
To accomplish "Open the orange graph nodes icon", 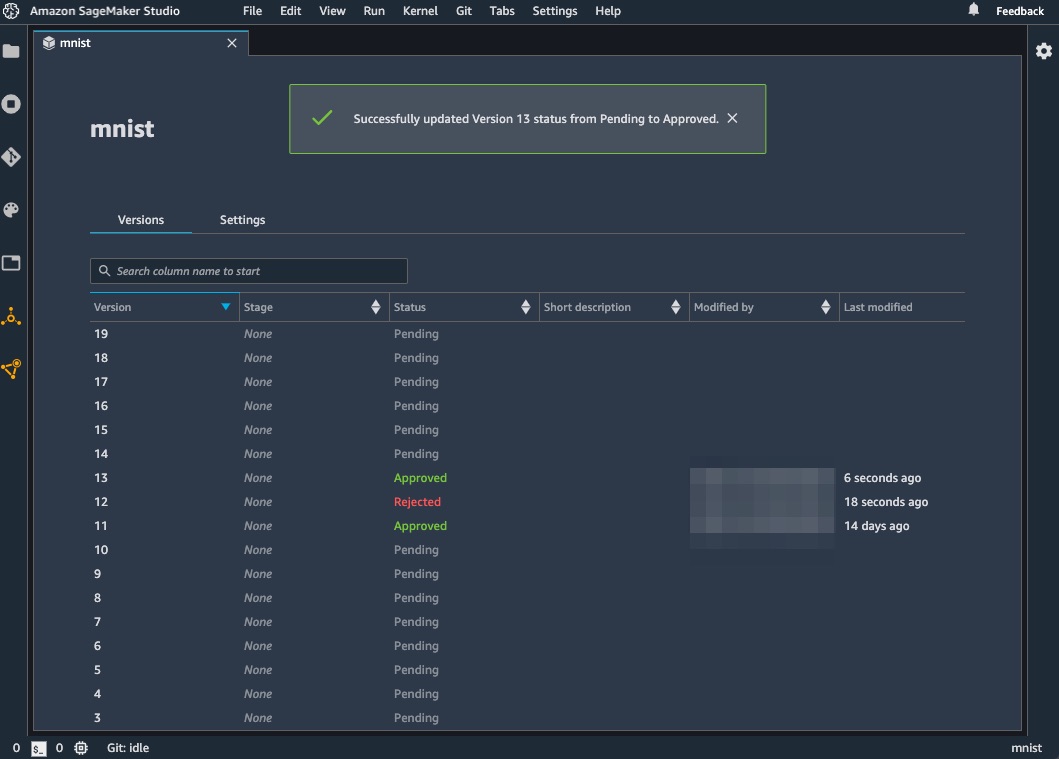I will point(11,369).
